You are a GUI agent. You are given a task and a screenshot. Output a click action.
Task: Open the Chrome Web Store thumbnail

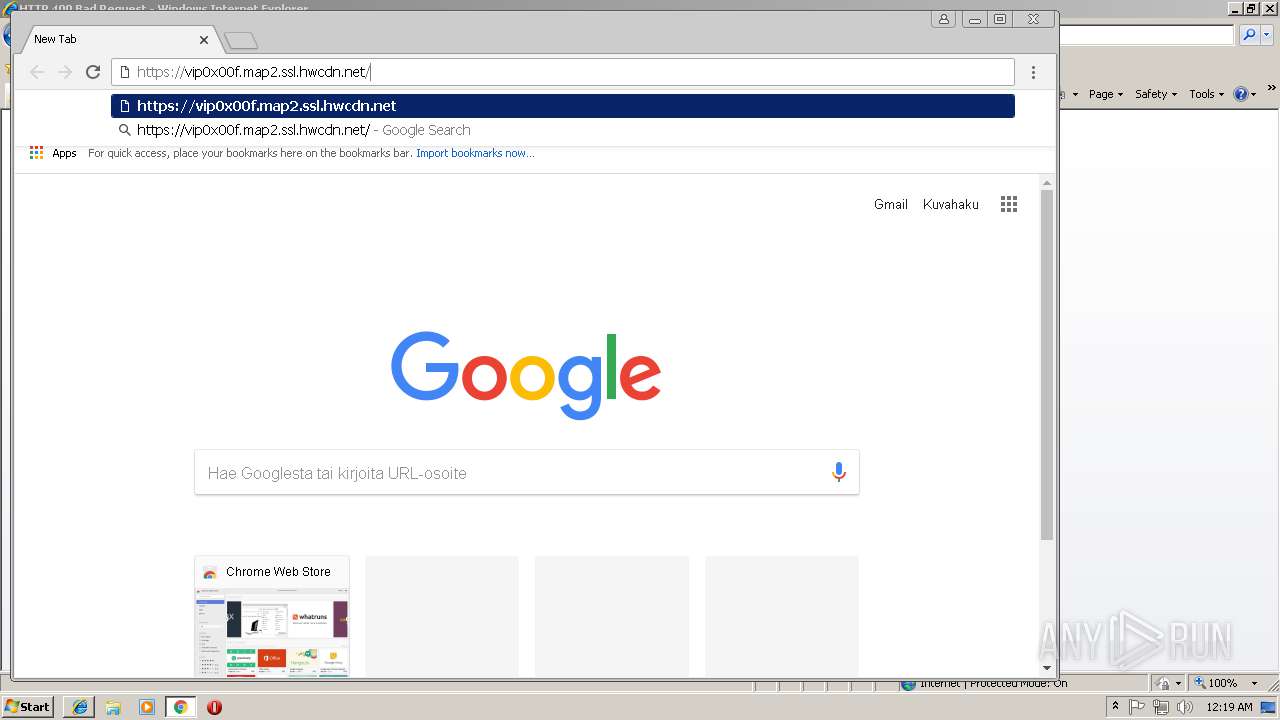[x=272, y=617]
